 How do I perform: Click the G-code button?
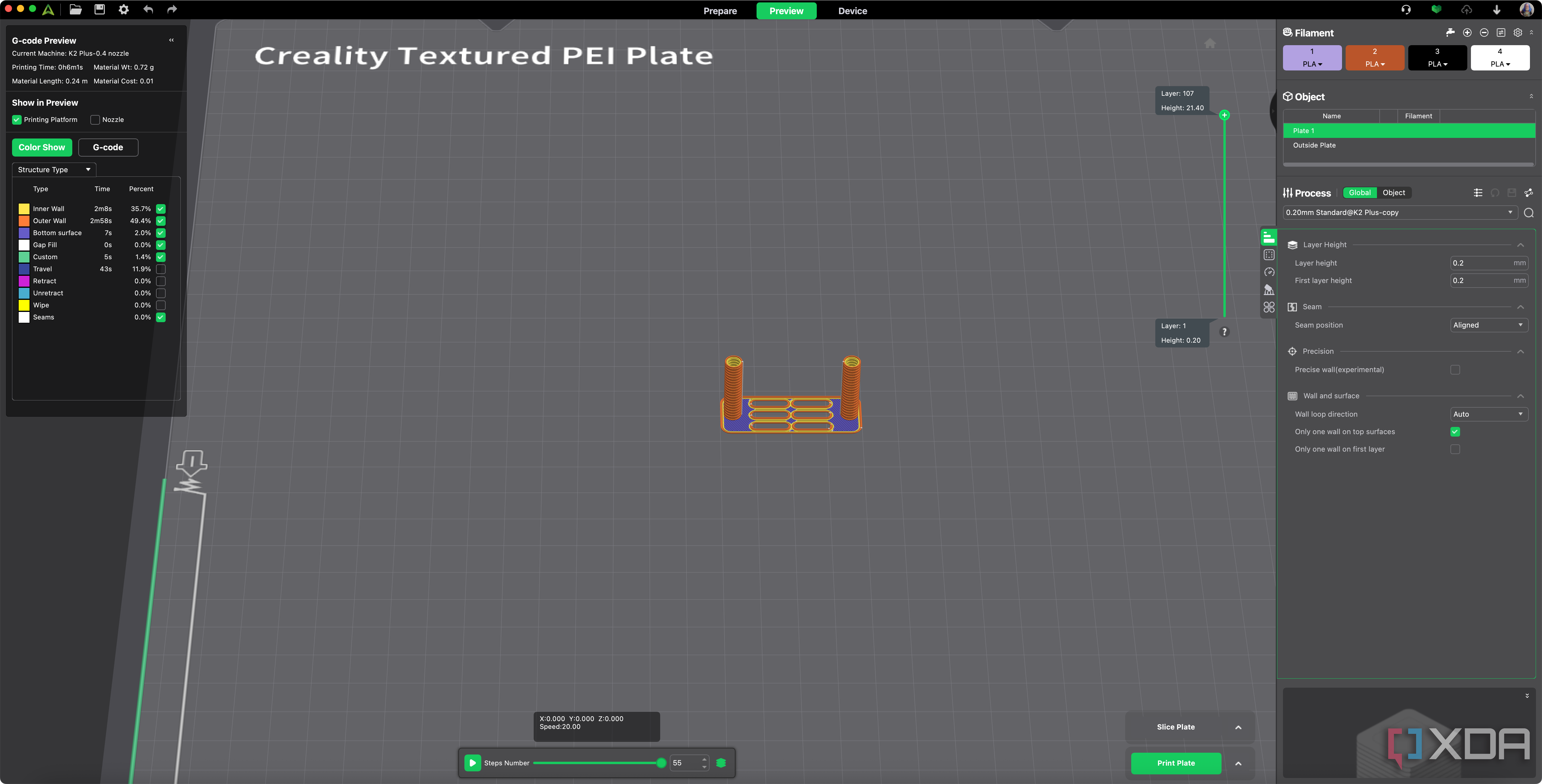108,147
